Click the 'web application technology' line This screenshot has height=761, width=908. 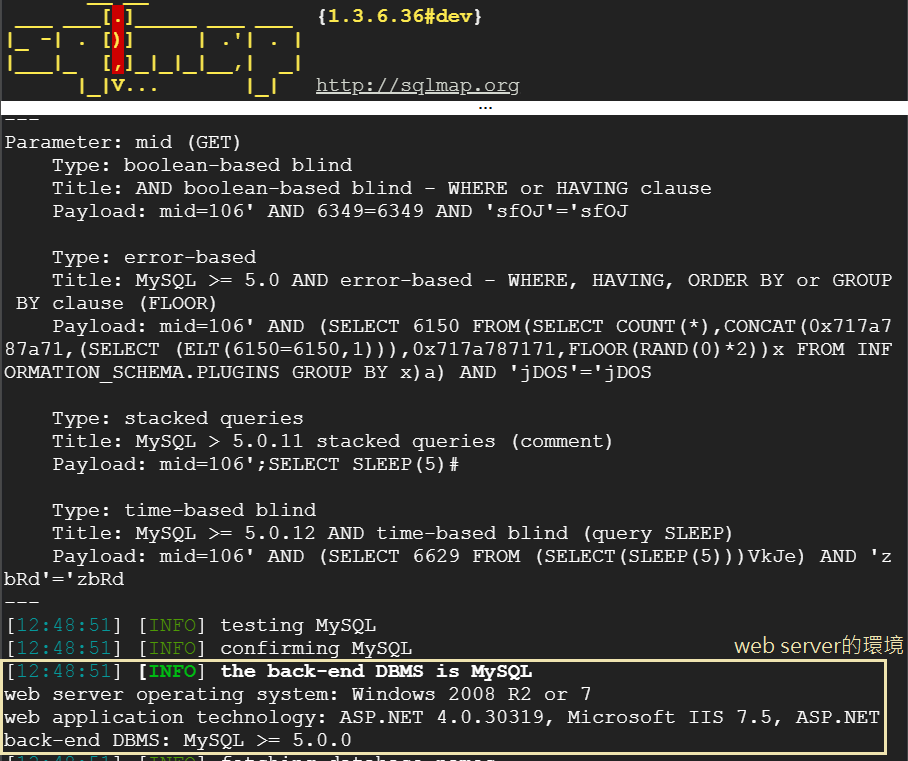(442, 718)
